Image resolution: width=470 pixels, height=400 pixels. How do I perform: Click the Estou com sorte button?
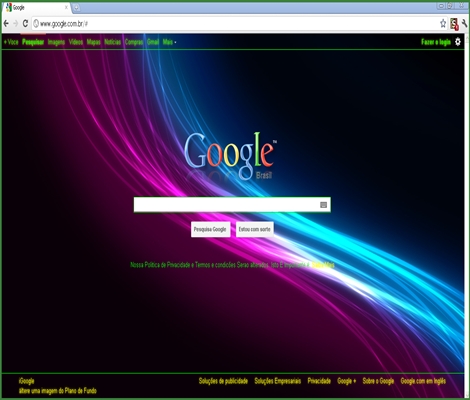[x=255, y=229]
